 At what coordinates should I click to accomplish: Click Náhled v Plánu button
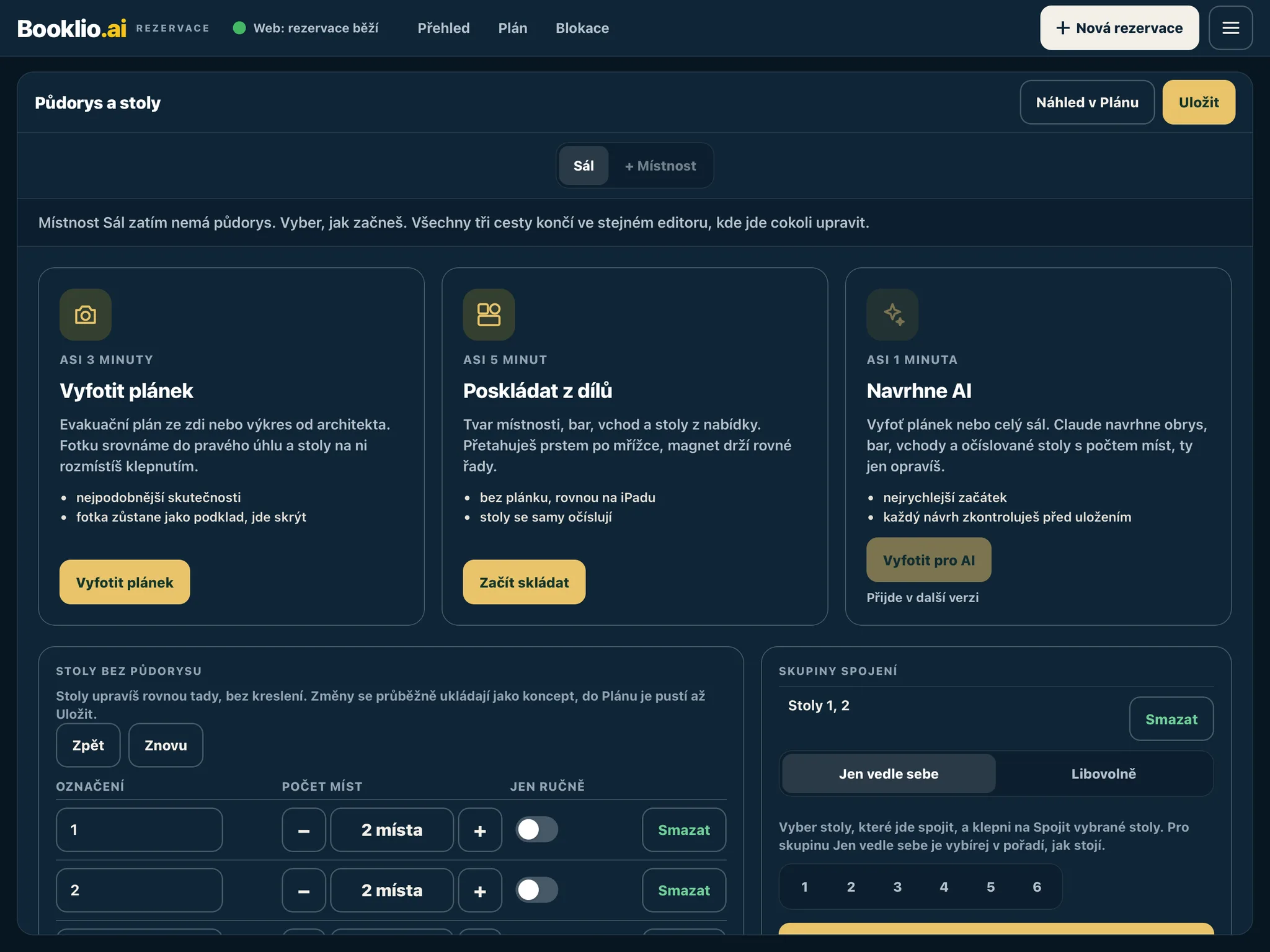point(1087,102)
